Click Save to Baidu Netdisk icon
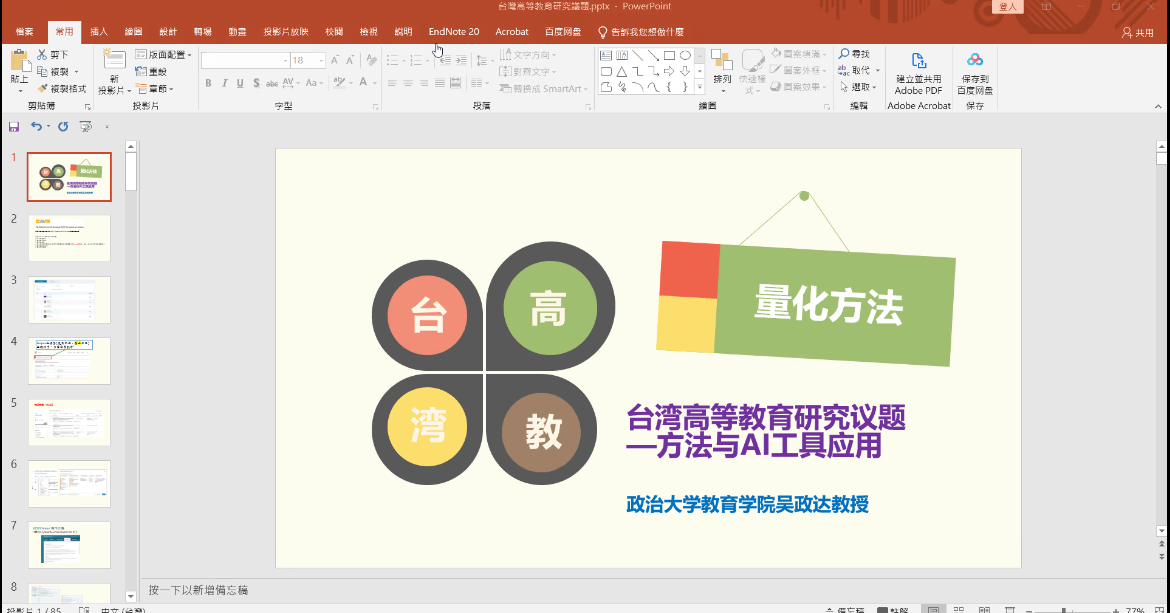The image size is (1170, 613). (x=975, y=62)
